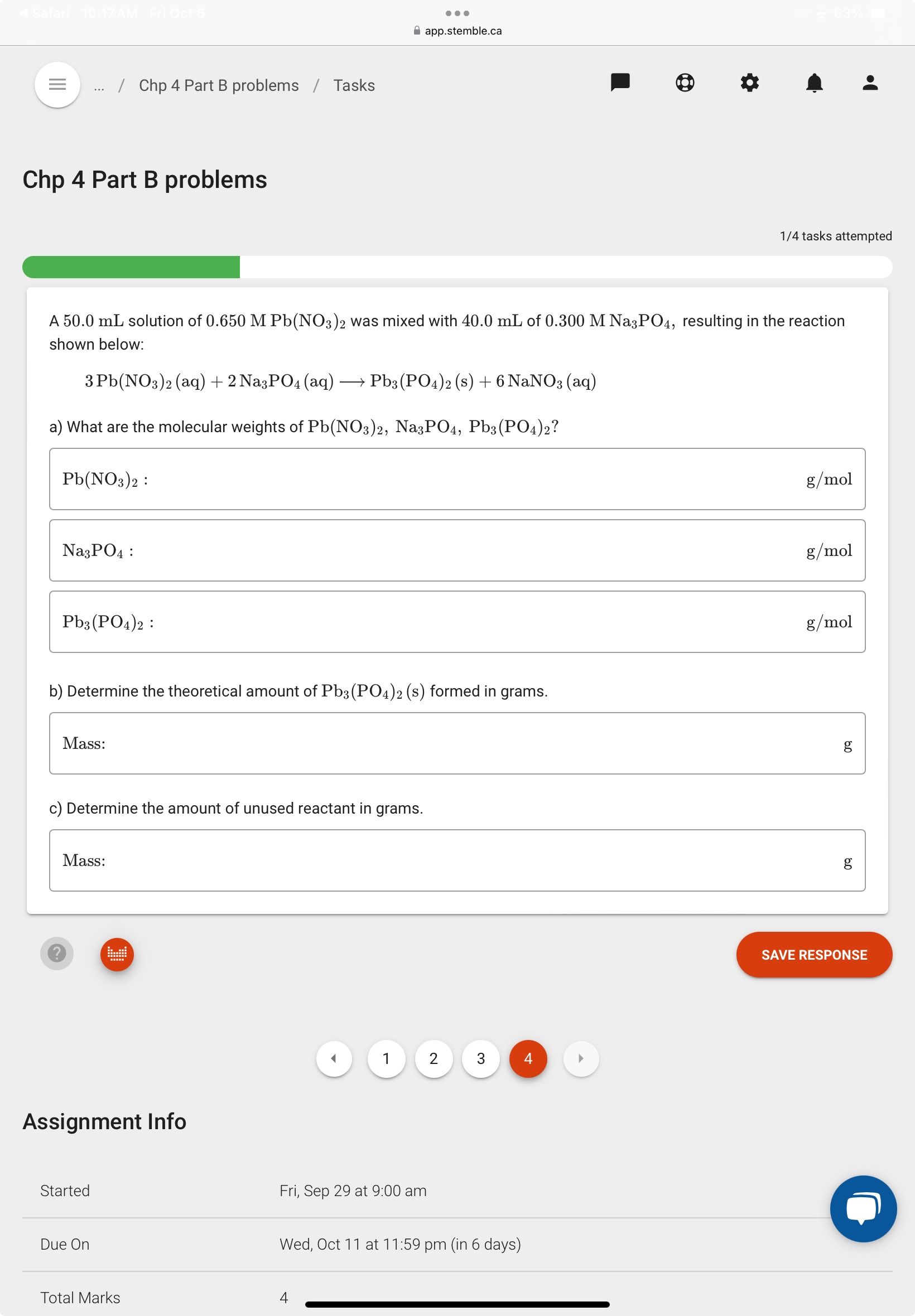This screenshot has width=915, height=1316.
Task: Switch to task 3
Action: pyautogui.click(x=480, y=1059)
